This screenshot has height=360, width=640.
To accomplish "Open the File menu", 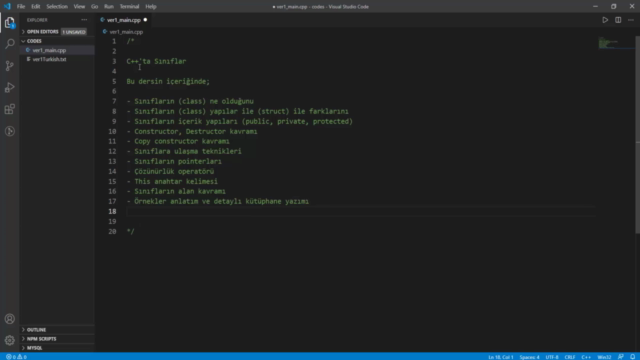I will coord(21,7).
